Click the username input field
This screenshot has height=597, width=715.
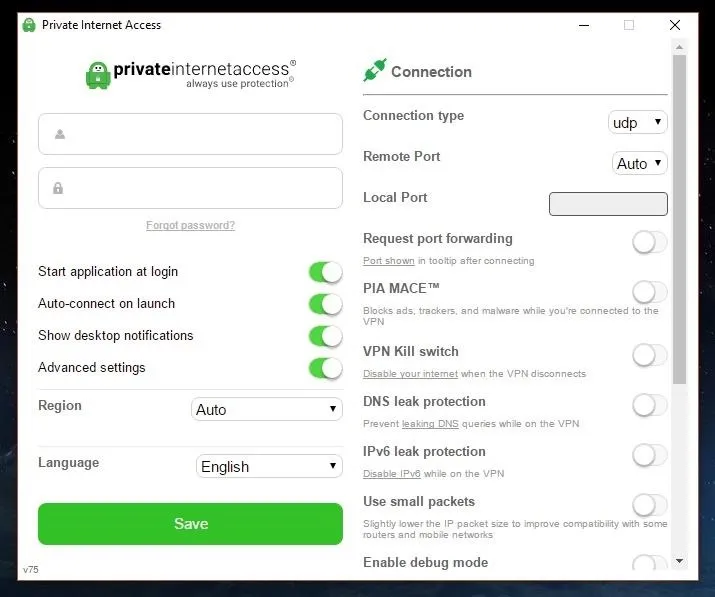(x=190, y=134)
